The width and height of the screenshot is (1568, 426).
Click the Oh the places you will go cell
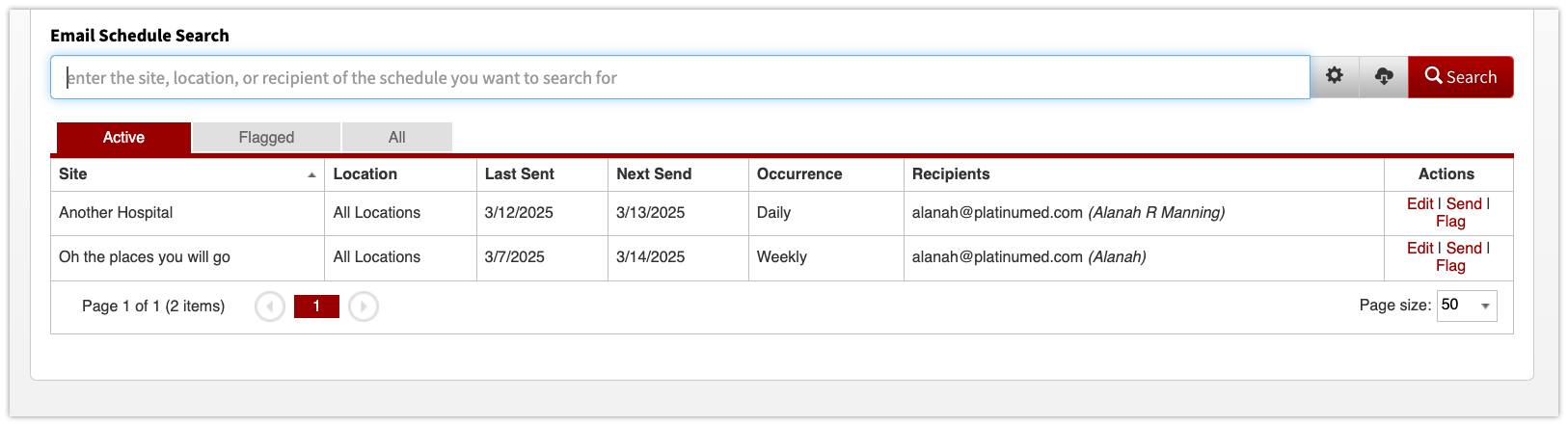coord(187,257)
